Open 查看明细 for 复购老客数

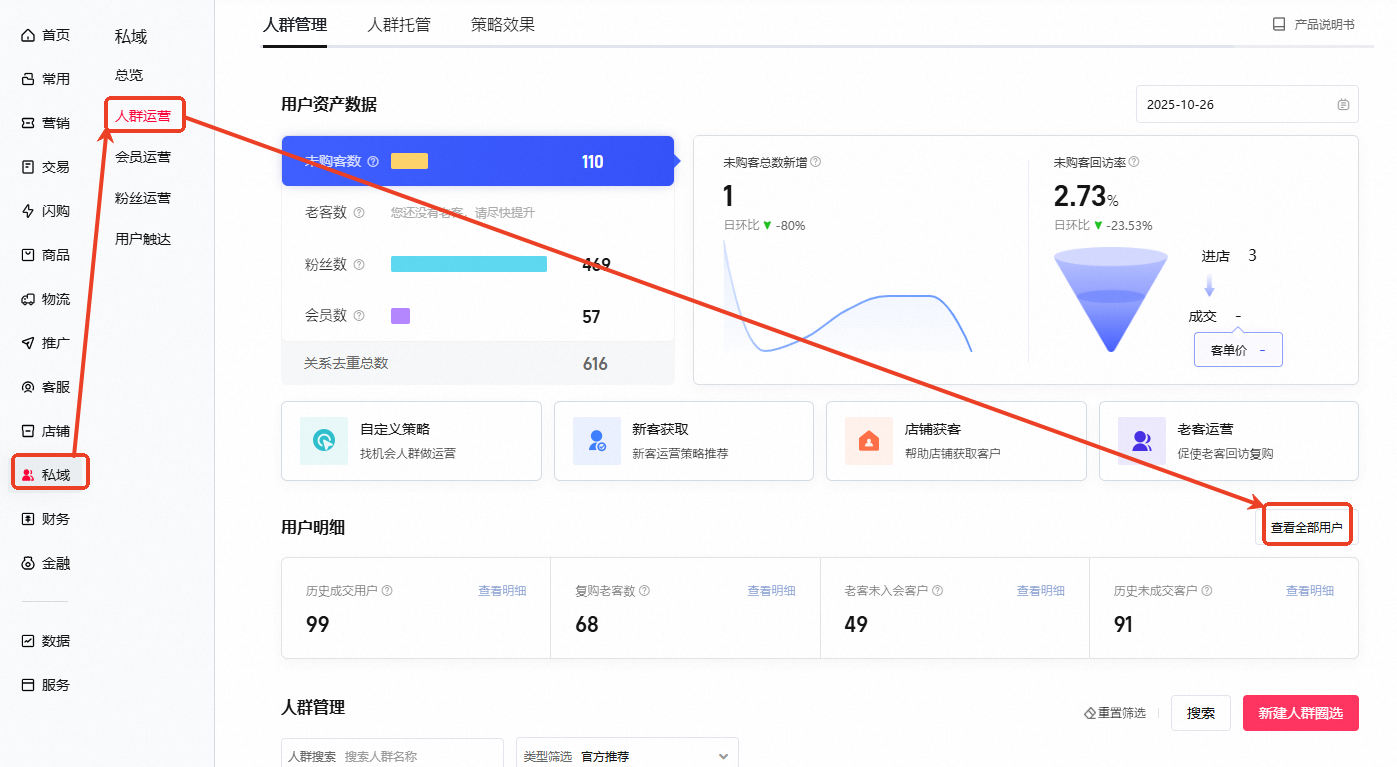[x=772, y=591]
